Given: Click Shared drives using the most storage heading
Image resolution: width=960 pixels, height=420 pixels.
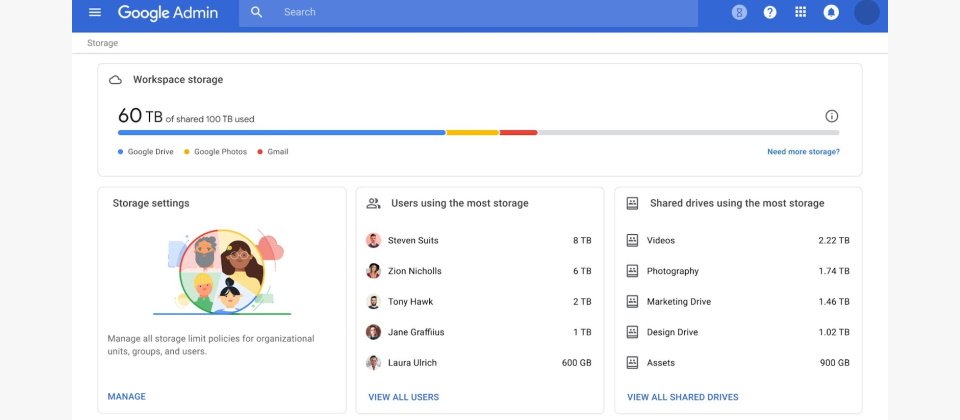Looking at the screenshot, I should pyautogui.click(x=737, y=203).
